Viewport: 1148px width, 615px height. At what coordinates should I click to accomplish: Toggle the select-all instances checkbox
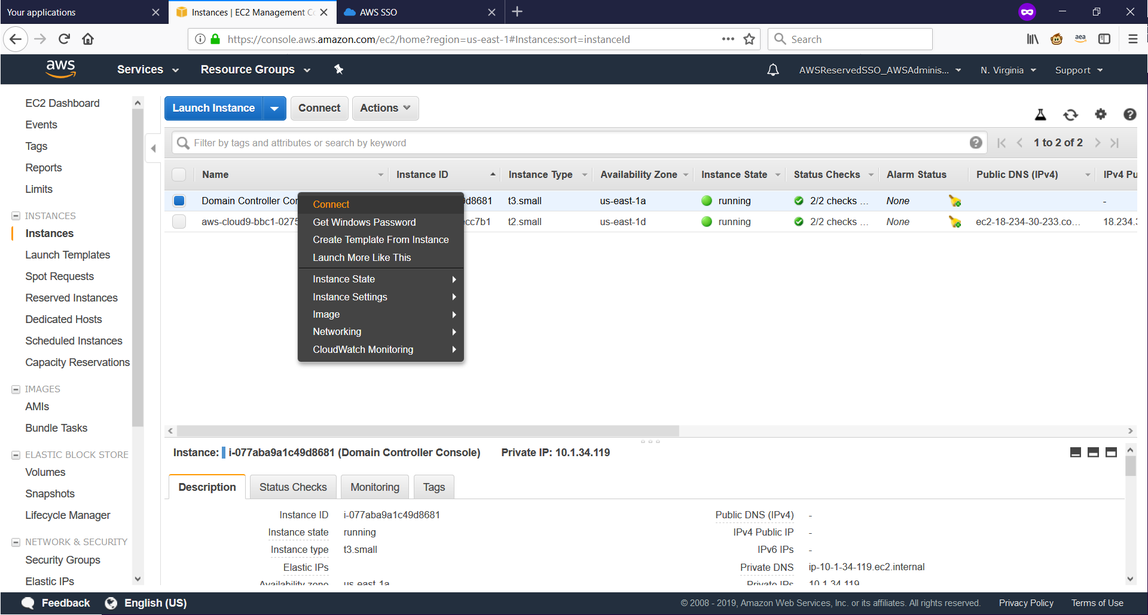tap(179, 174)
